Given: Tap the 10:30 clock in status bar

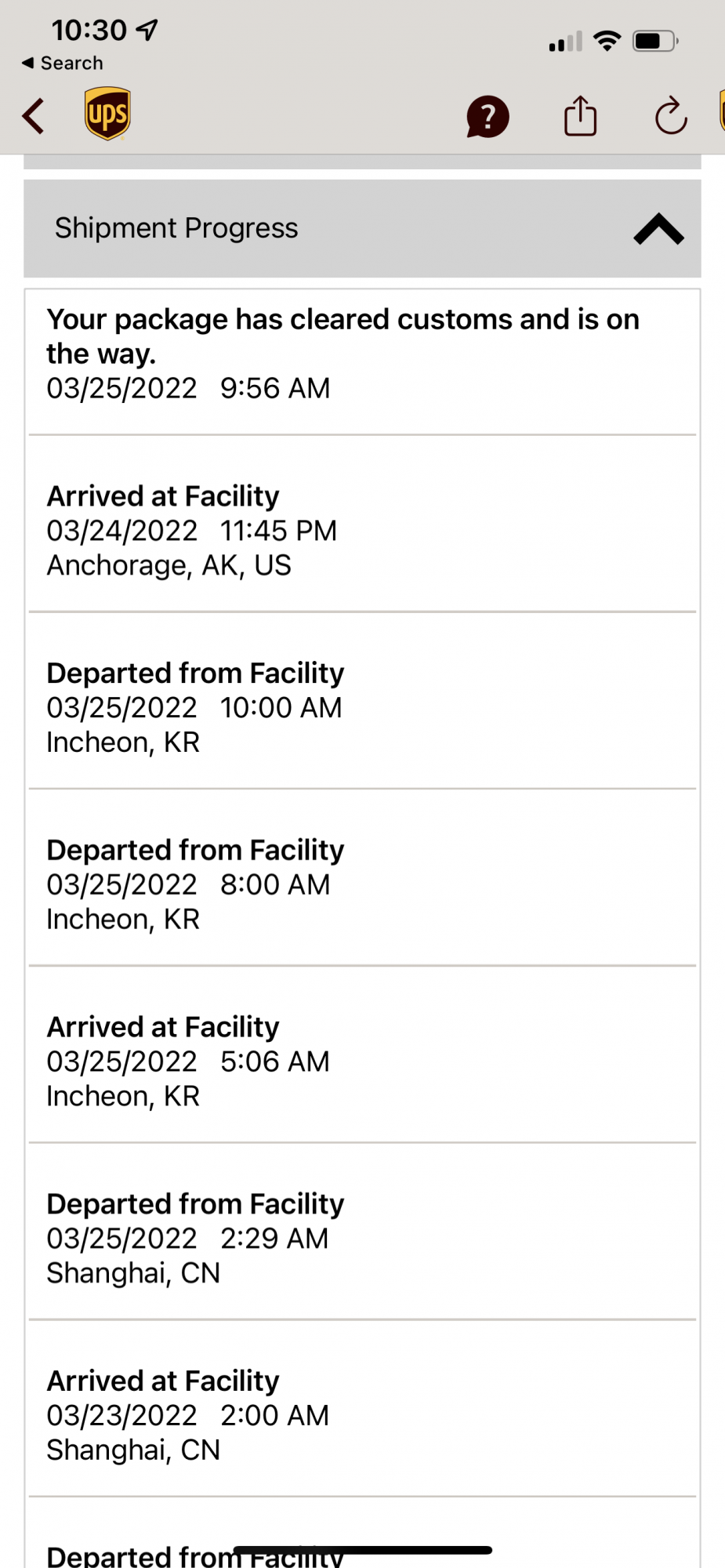Looking at the screenshot, I should coord(89,30).
